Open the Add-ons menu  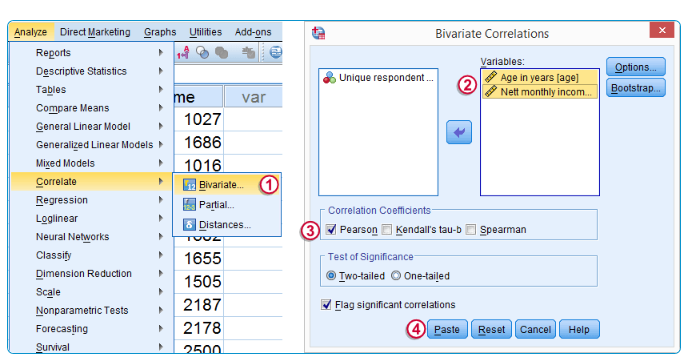tap(253, 32)
